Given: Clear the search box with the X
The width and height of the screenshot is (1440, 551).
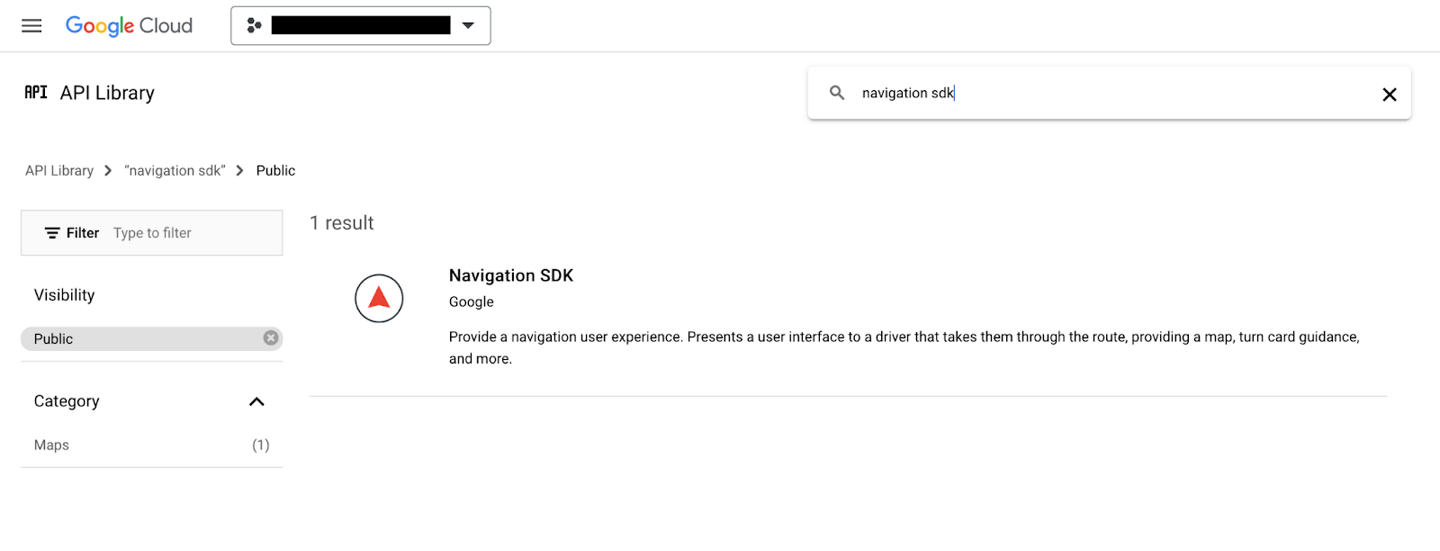Looking at the screenshot, I should pyautogui.click(x=1389, y=94).
